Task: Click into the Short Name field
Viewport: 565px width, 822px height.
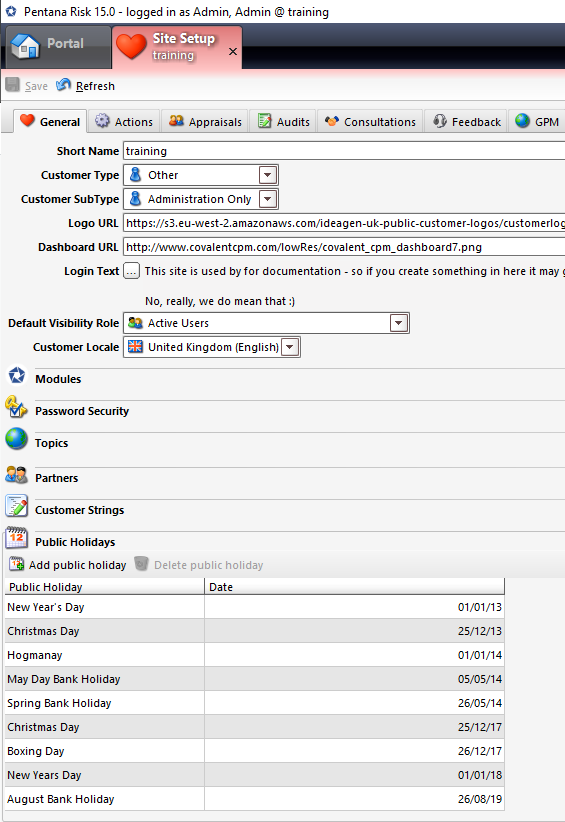Action: tap(344, 151)
